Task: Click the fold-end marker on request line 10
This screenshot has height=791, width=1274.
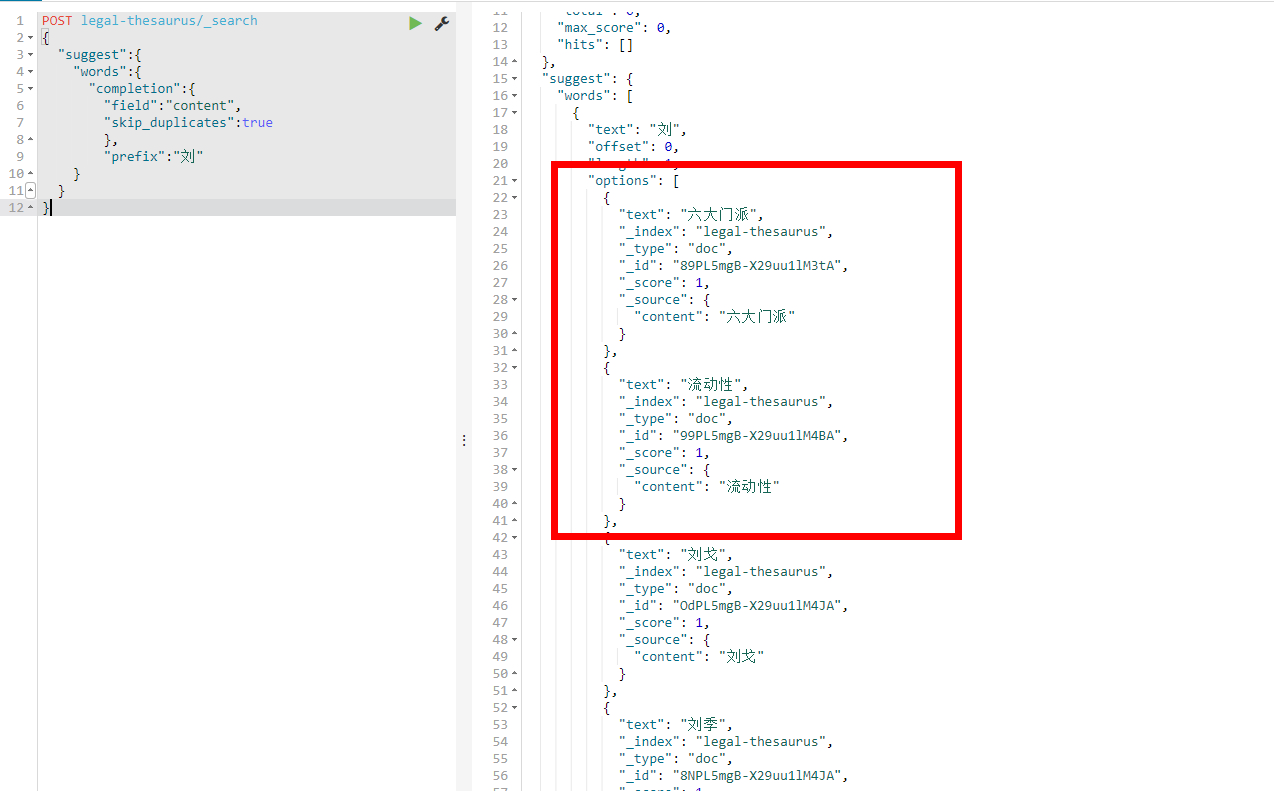Action: click(31, 173)
